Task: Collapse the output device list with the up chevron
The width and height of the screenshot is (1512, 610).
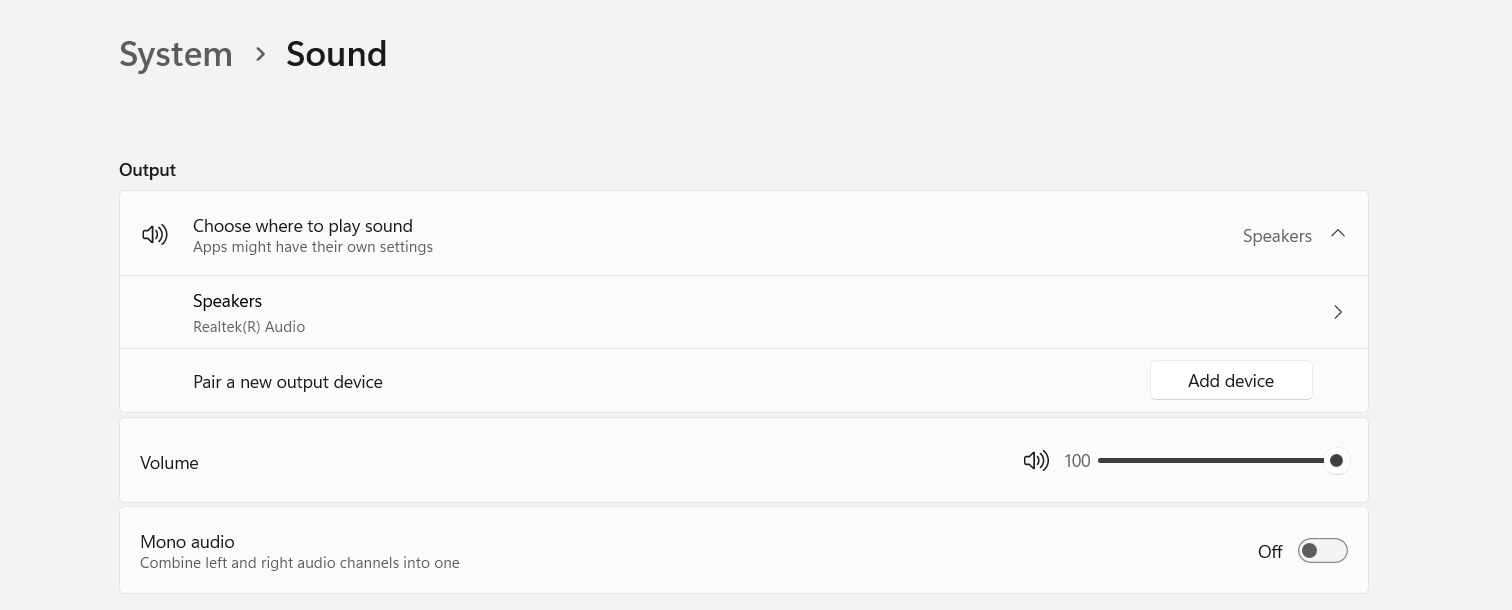Action: pyautogui.click(x=1337, y=234)
